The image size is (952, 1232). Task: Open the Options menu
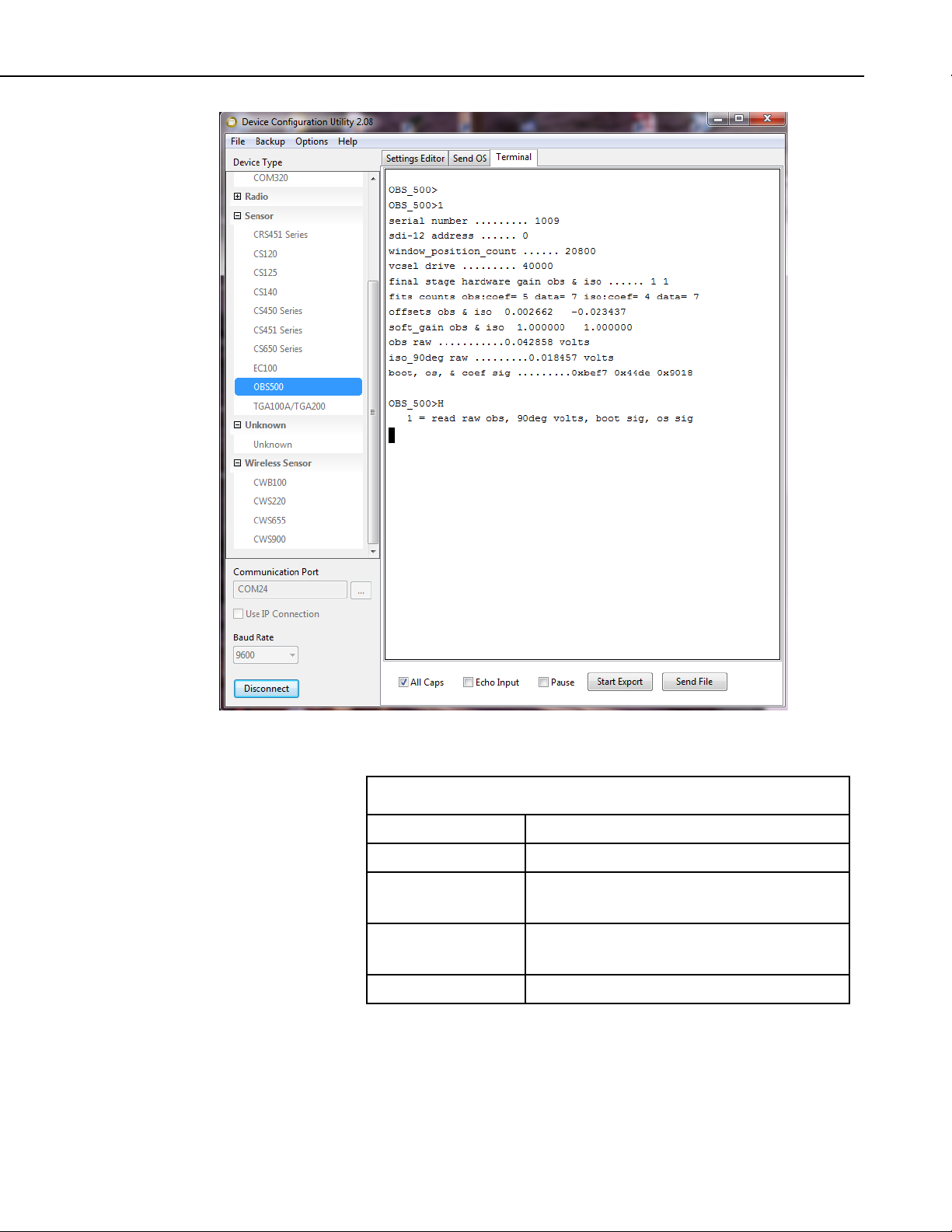pos(312,141)
